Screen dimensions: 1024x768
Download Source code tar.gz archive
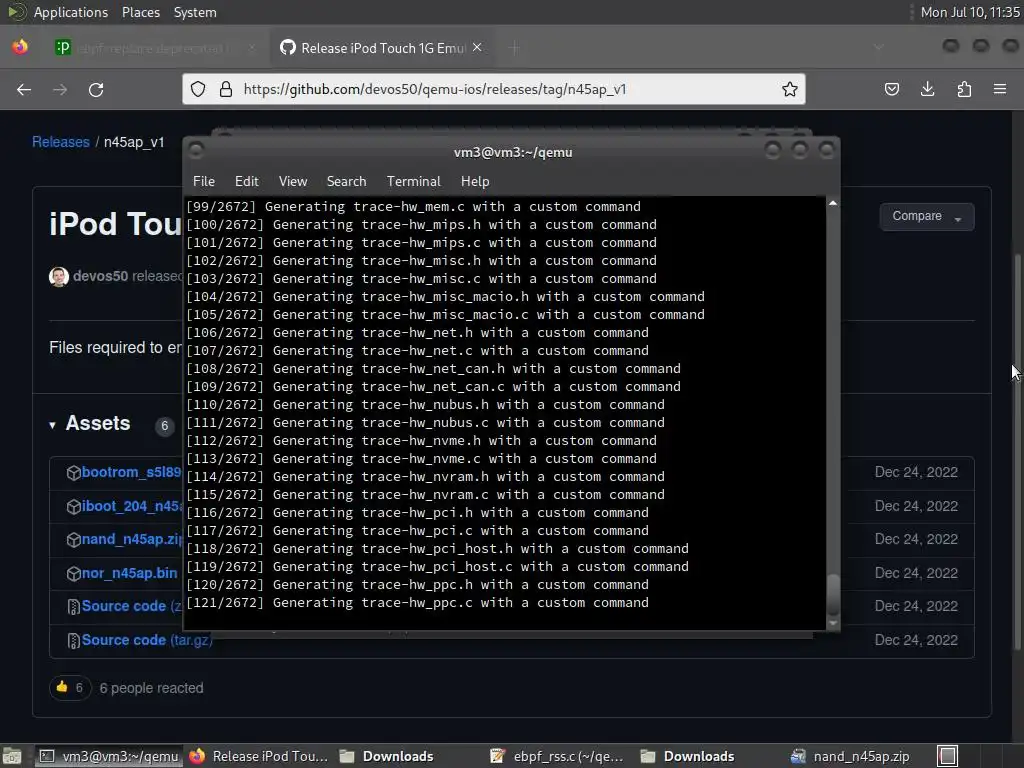pyautogui.click(x=146, y=640)
